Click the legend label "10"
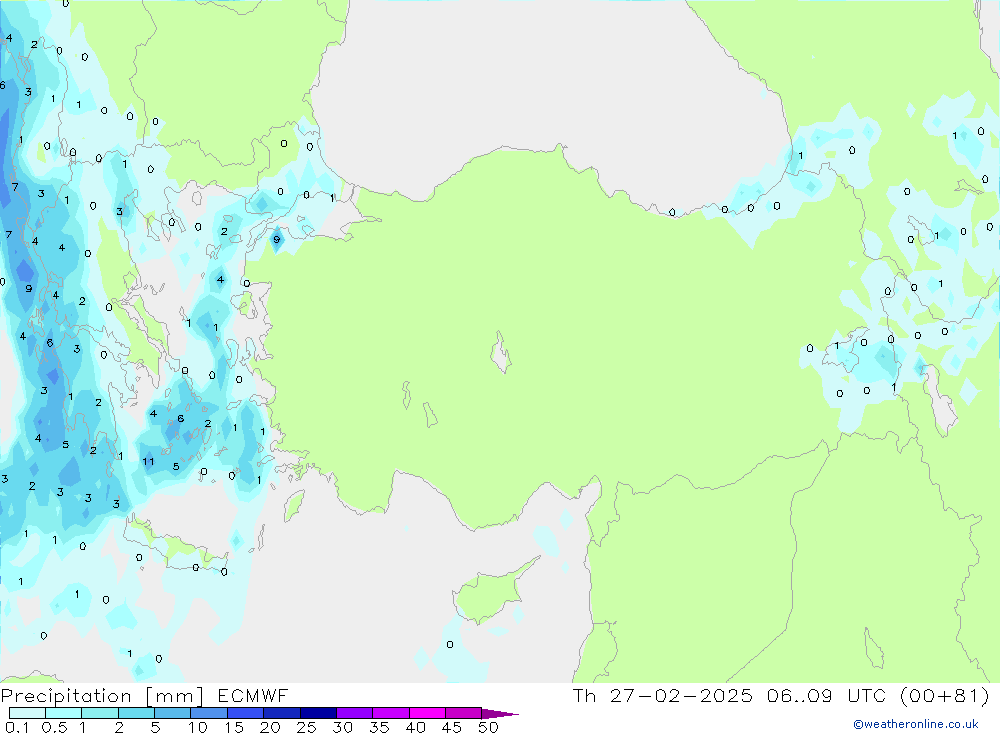 pyautogui.click(x=198, y=727)
